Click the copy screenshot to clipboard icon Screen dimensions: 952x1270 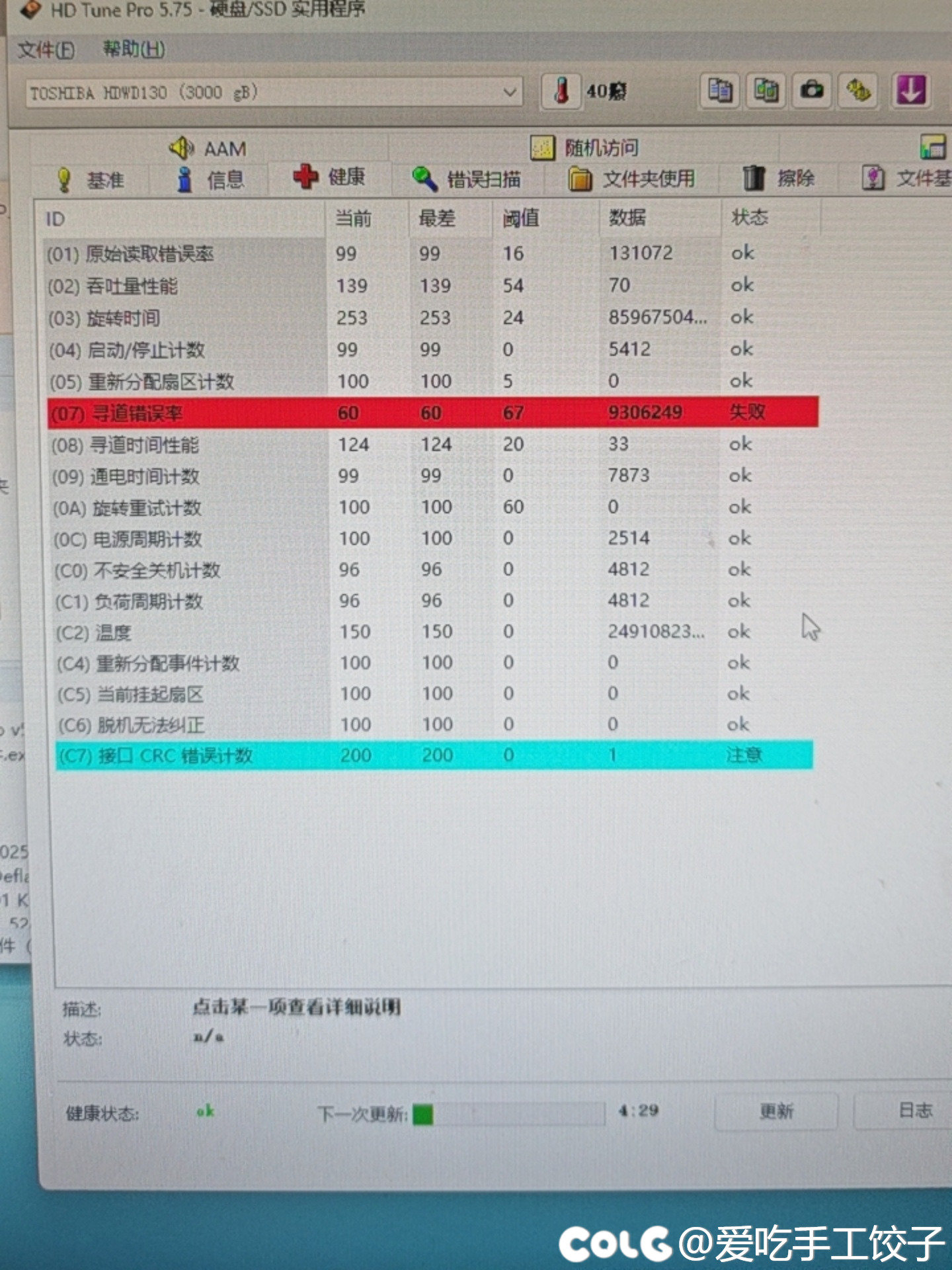(766, 90)
